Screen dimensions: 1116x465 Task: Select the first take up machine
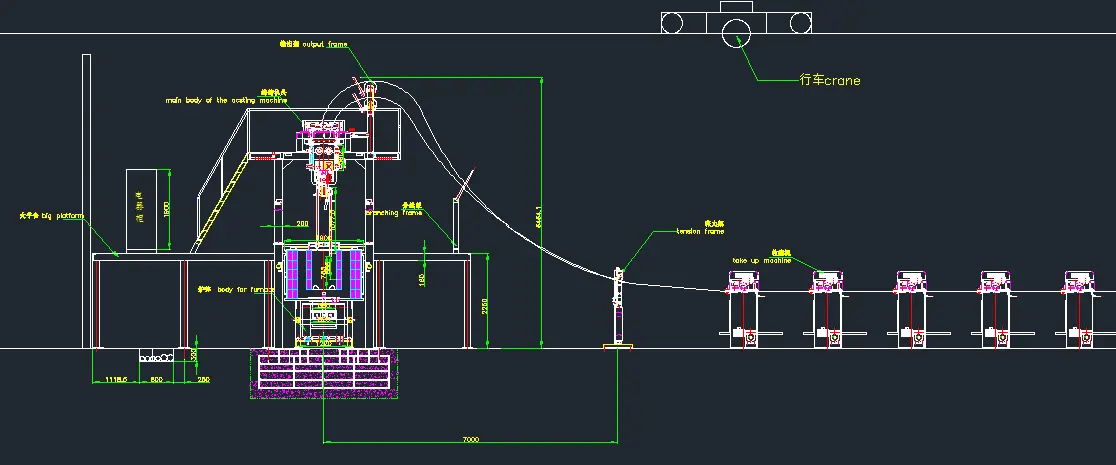pyautogui.click(x=740, y=307)
